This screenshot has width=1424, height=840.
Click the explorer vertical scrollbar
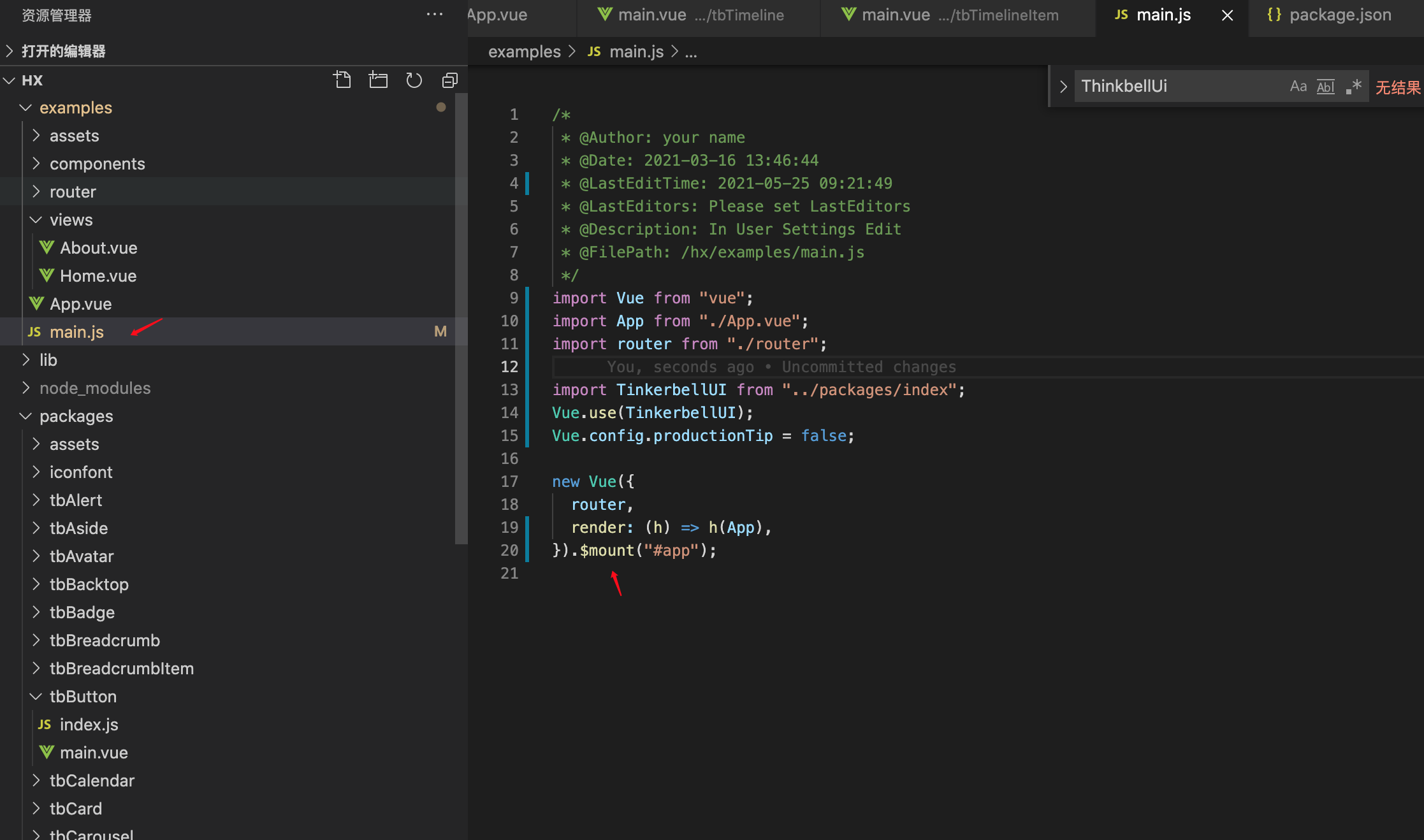click(x=461, y=319)
